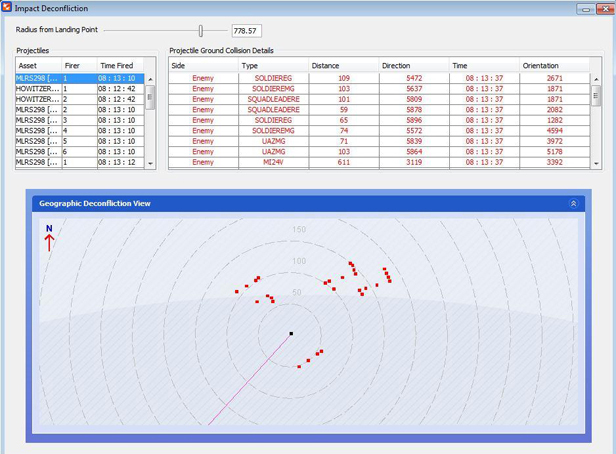Select the HOWITZER row with firer 1

pos(80,89)
